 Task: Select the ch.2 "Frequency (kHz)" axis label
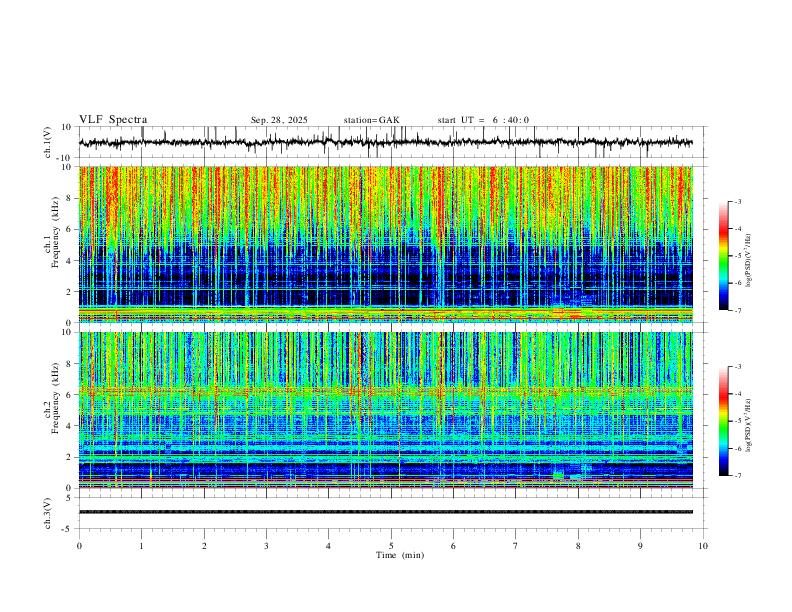[55, 398]
